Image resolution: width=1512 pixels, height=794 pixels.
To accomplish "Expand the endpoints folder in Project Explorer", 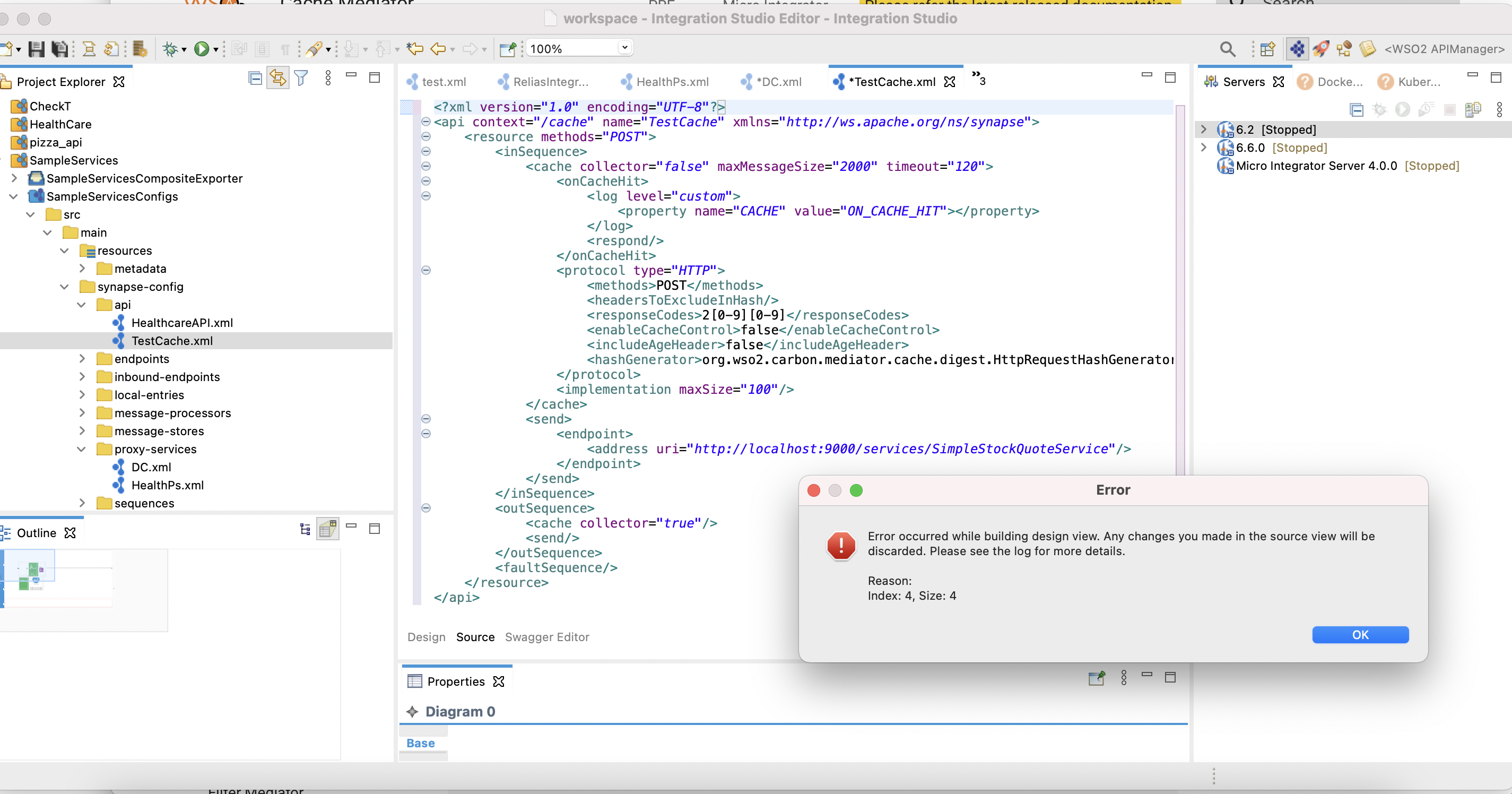I will [x=83, y=358].
